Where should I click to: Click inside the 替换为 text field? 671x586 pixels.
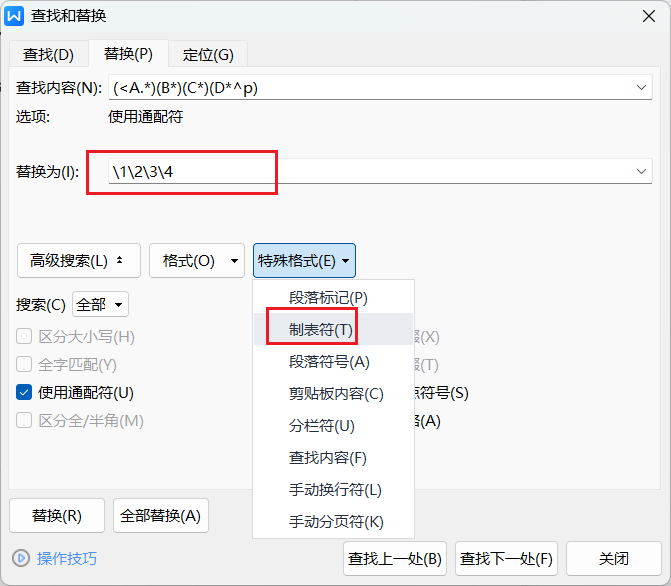tap(370, 172)
